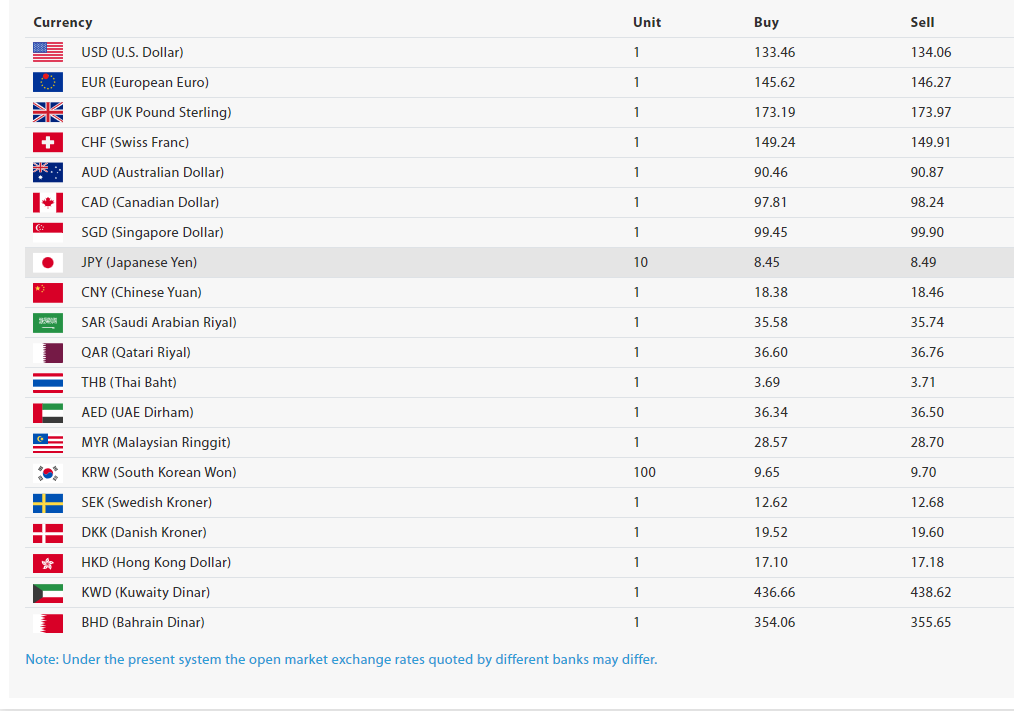Click the Canadian maple leaf flag icon
Image resolution: width=1014 pixels, height=711 pixels.
click(48, 202)
